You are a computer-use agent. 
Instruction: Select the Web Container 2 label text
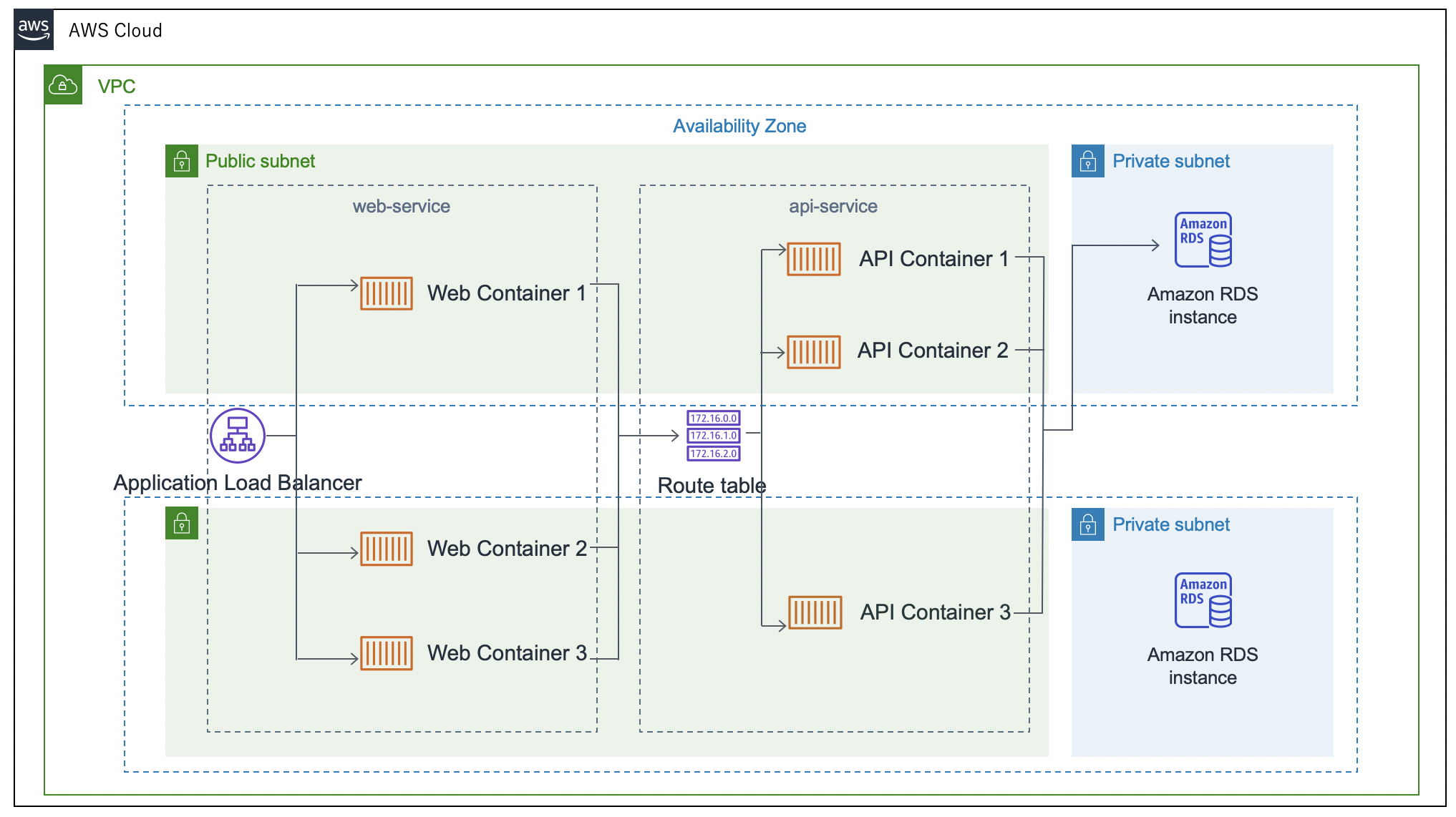(x=507, y=549)
